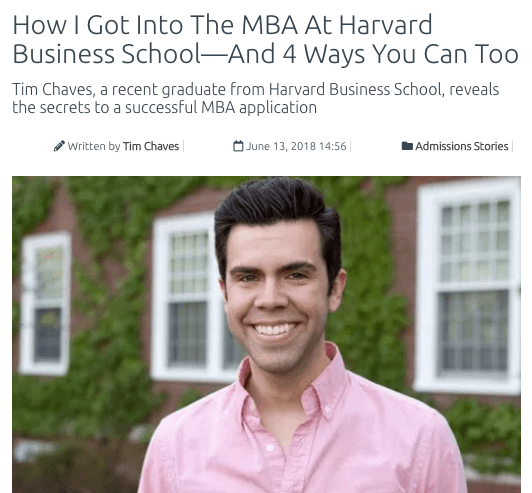This screenshot has height=493, width=532.
Task: Click the large right window in the photo
Action: tap(468, 287)
